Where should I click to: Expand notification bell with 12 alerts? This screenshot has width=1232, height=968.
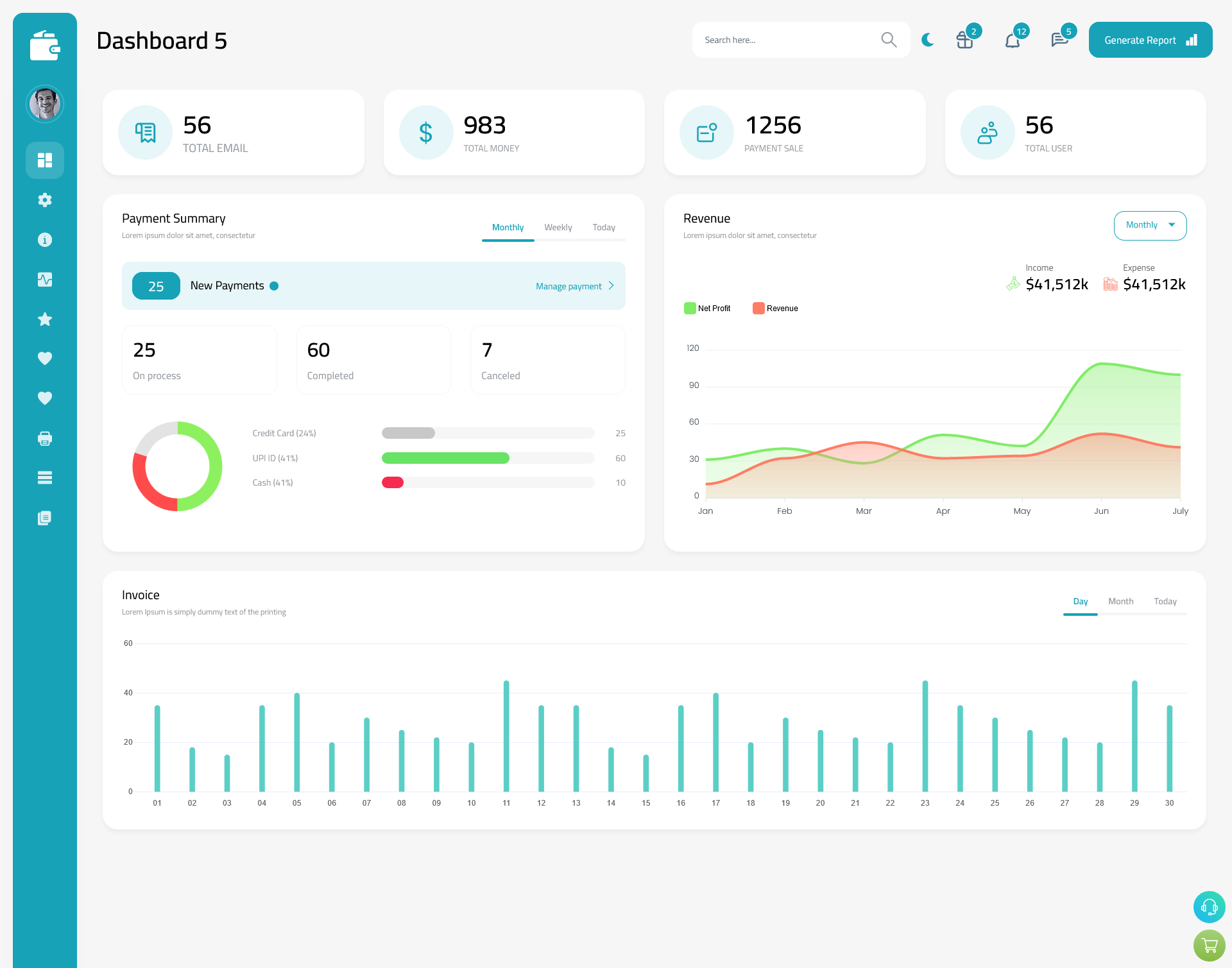pyautogui.click(x=1012, y=40)
